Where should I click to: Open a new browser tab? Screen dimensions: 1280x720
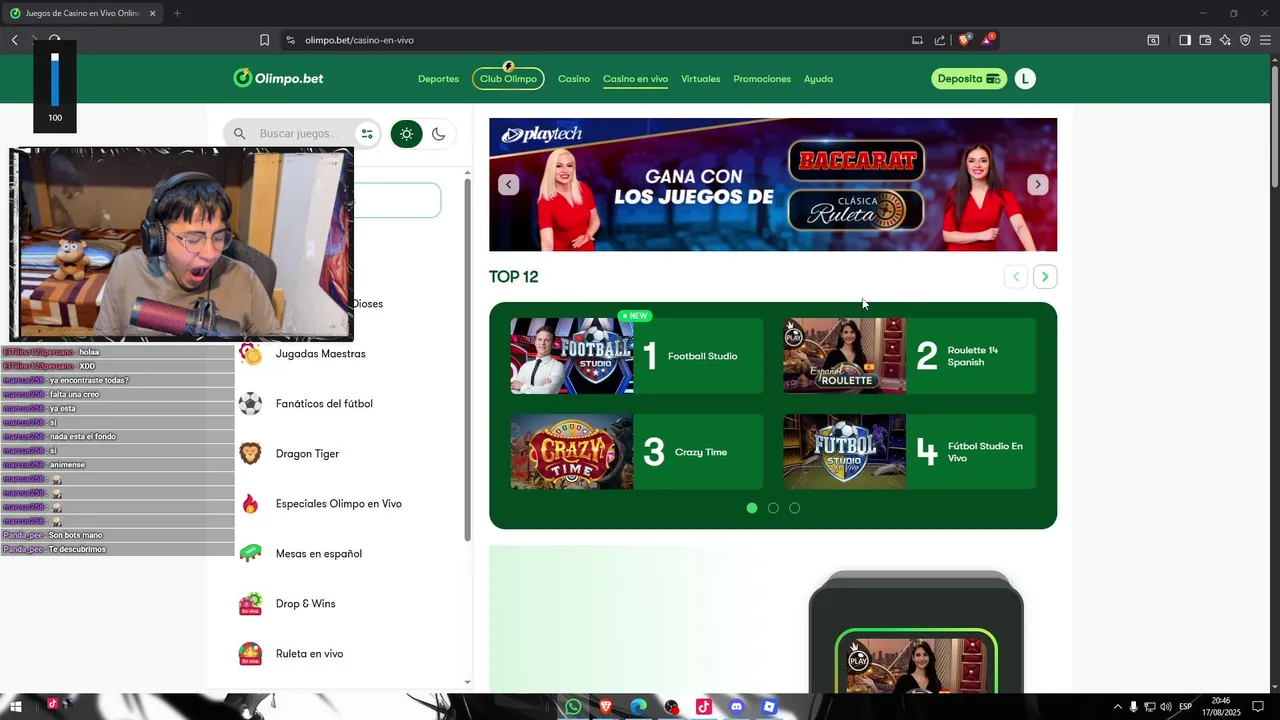click(x=177, y=13)
